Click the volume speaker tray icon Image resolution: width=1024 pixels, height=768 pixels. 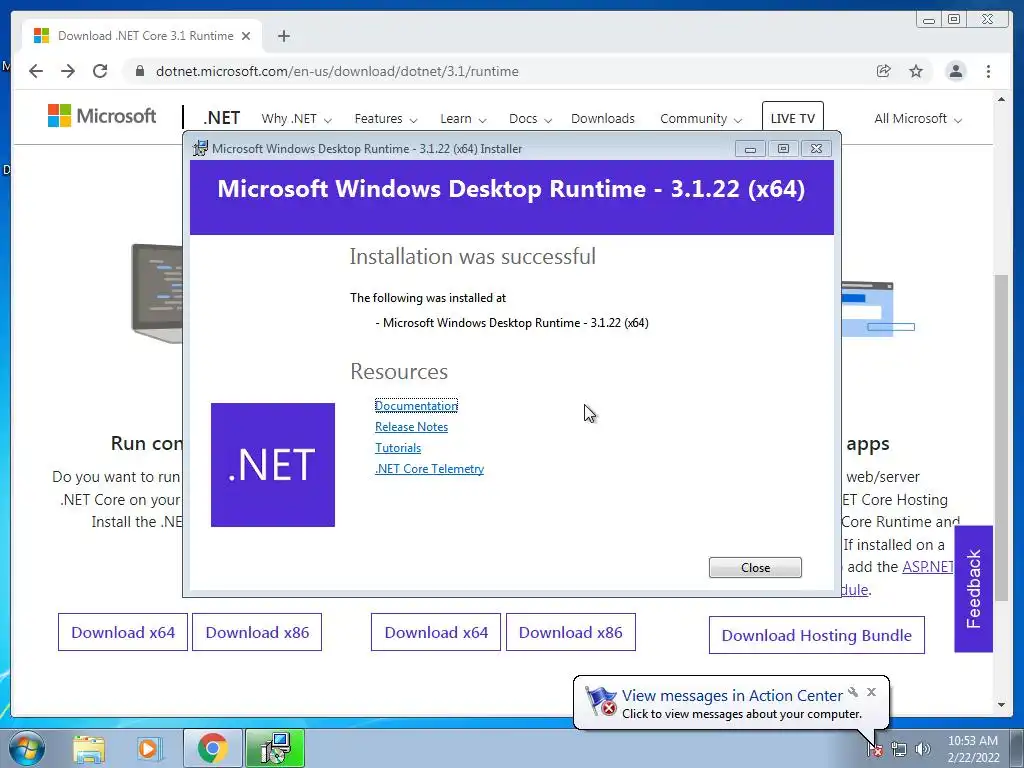[x=922, y=749]
